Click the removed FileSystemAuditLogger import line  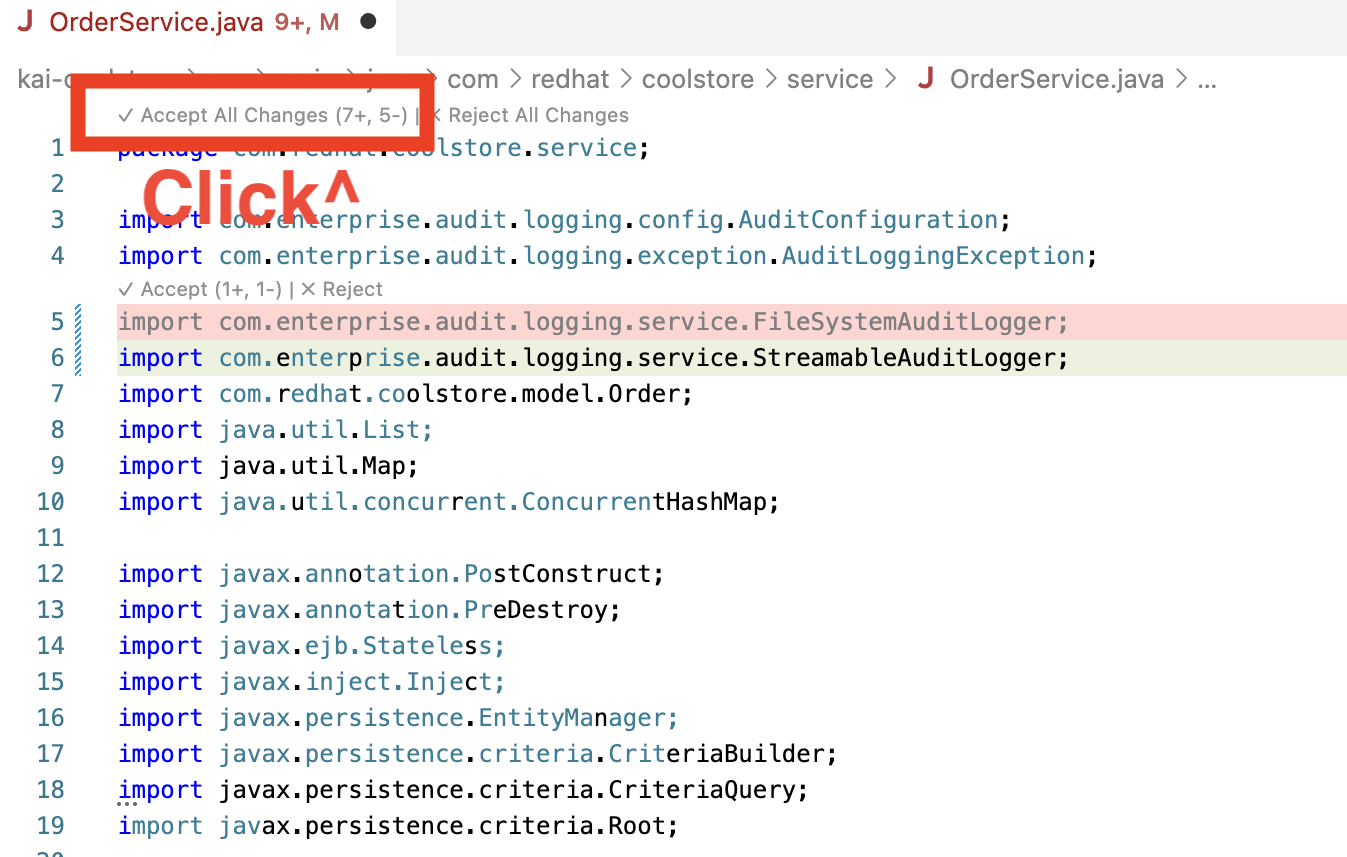pyautogui.click(x=593, y=322)
